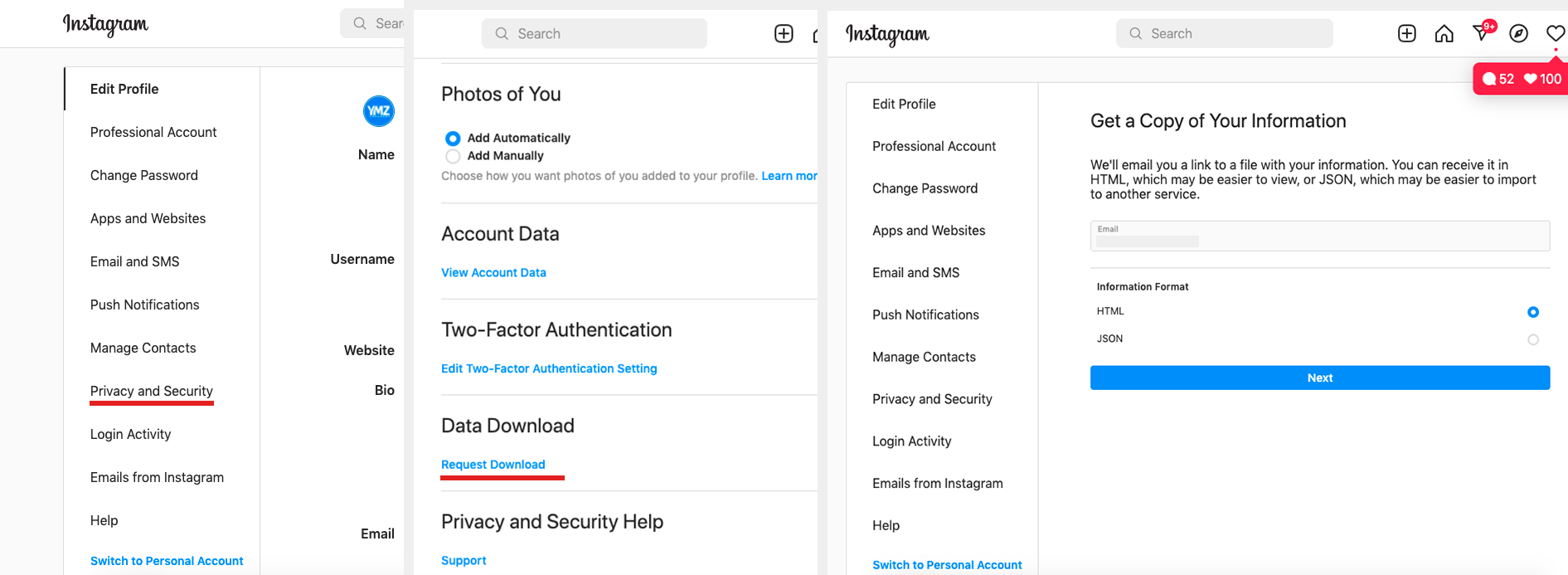Click the Information Format label
The width and height of the screenshot is (1568, 575).
1143,287
